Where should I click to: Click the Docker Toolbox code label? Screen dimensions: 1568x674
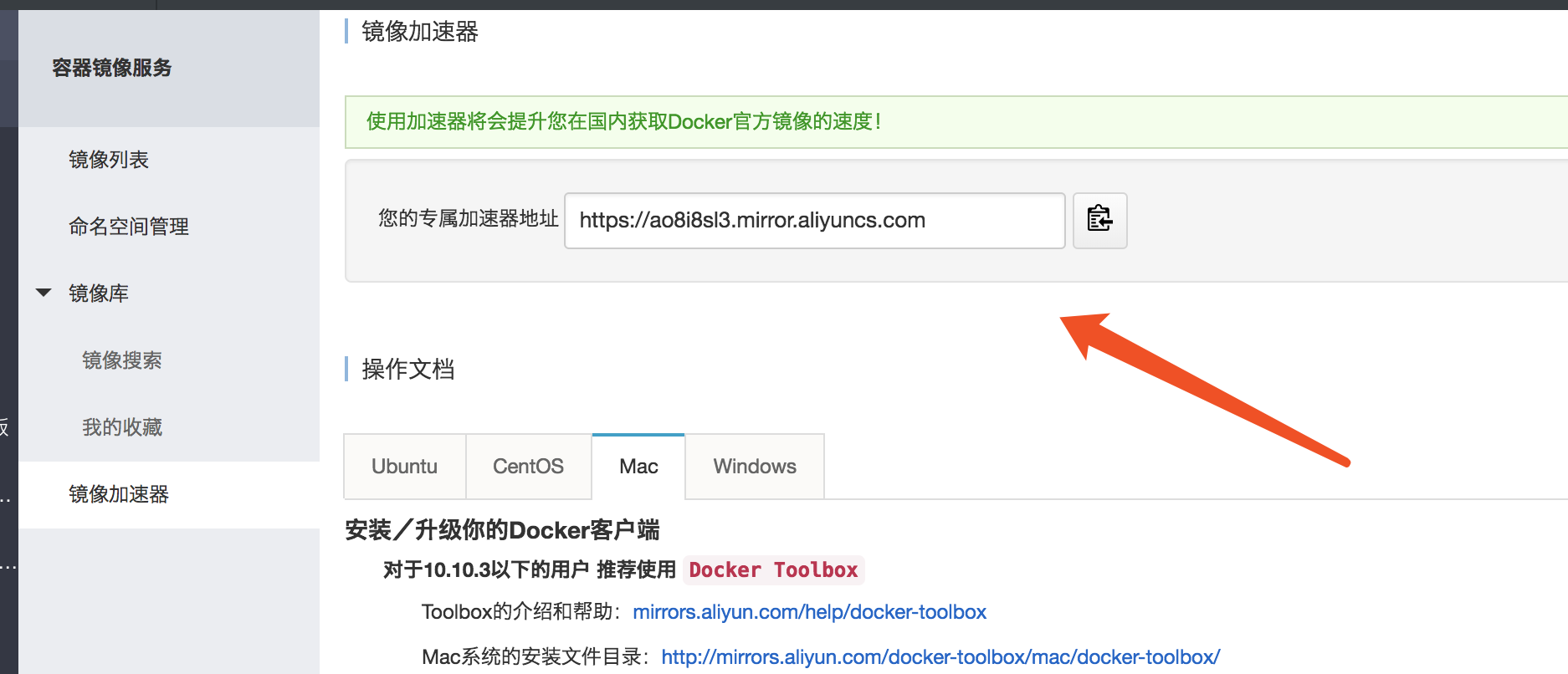pos(774,570)
